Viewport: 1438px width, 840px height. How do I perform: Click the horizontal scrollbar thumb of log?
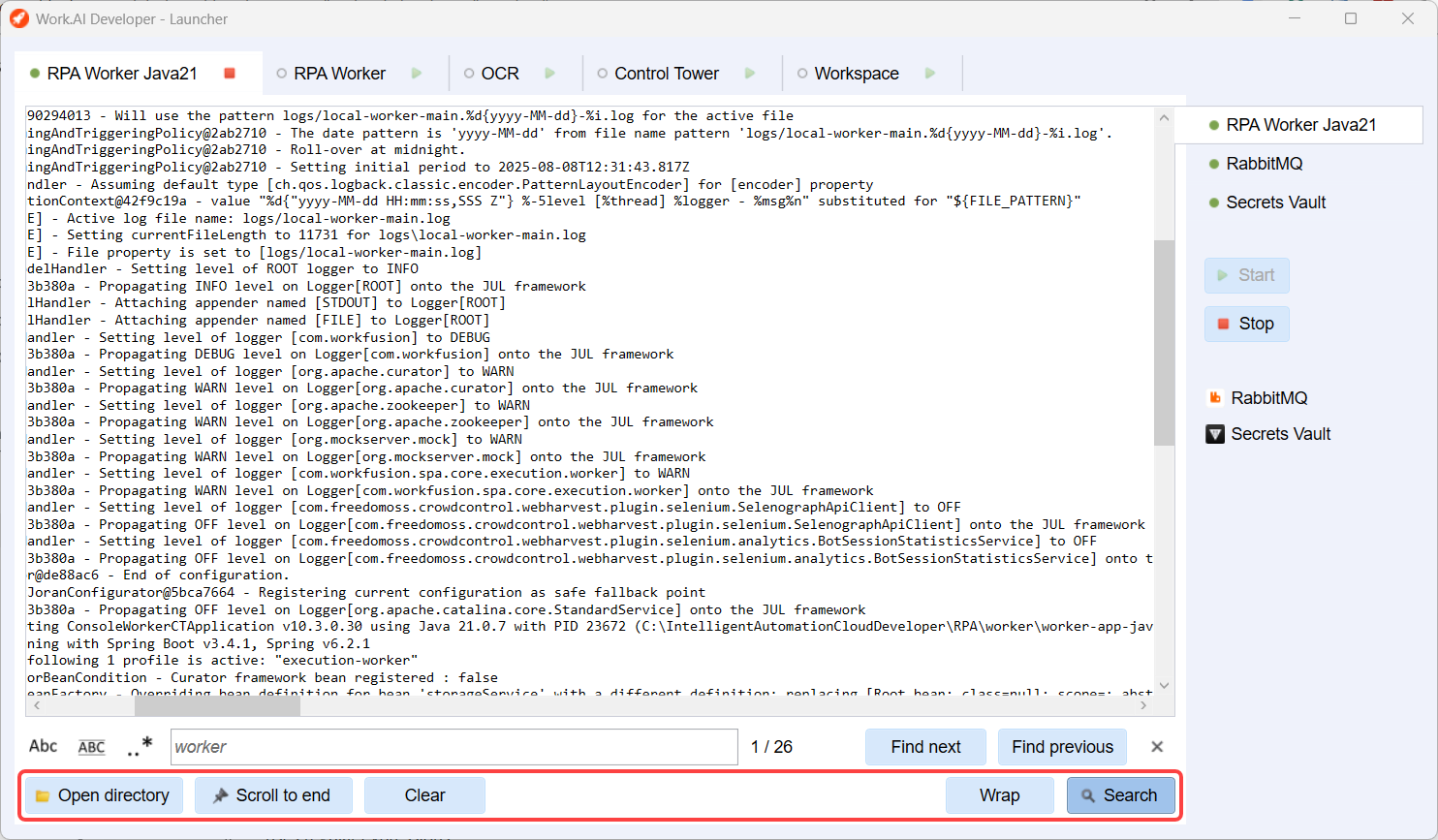pyautogui.click(x=217, y=706)
